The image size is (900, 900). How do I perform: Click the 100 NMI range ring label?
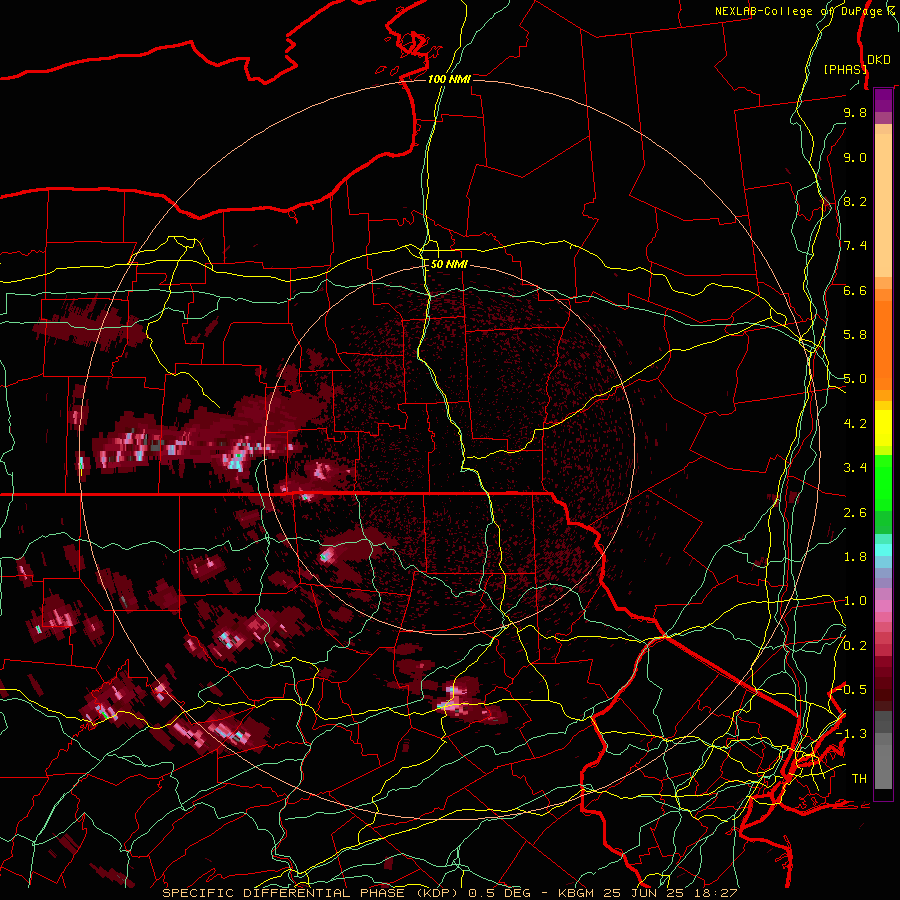click(449, 79)
